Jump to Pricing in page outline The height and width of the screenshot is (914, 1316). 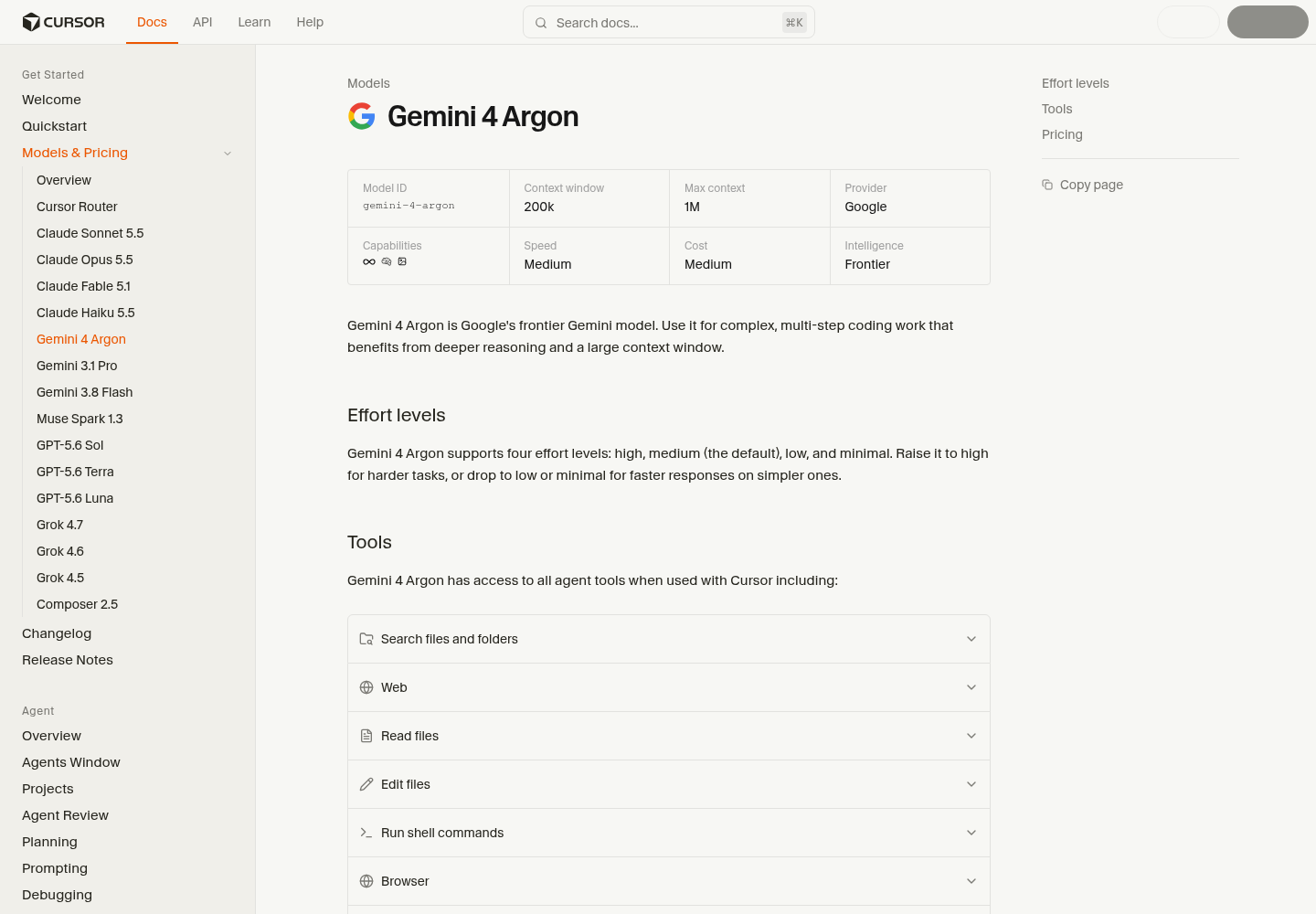(1062, 134)
